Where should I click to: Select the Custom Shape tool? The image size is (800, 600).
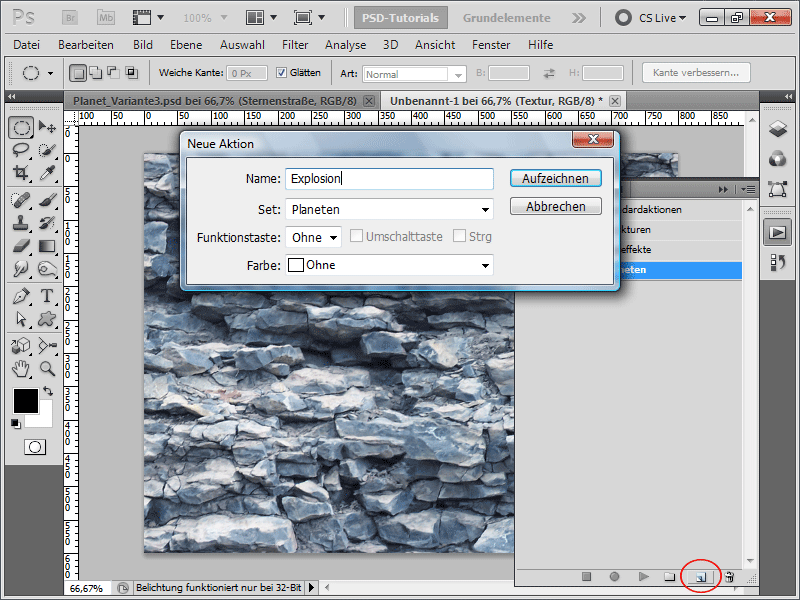click(47, 319)
